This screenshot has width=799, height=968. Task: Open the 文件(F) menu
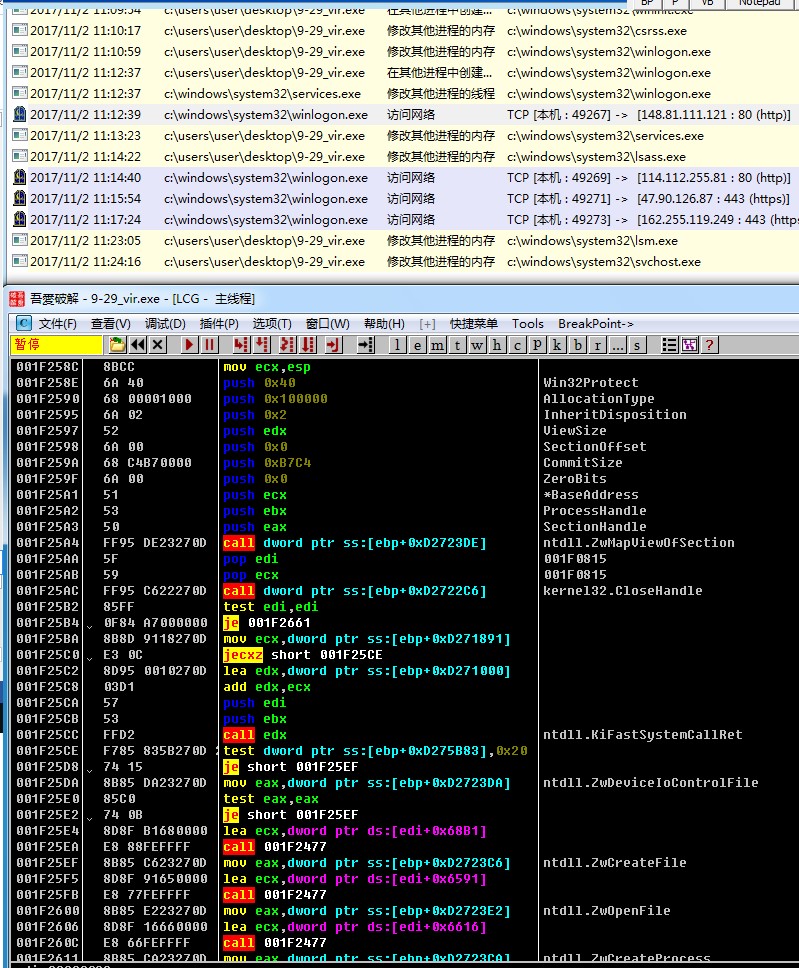57,324
